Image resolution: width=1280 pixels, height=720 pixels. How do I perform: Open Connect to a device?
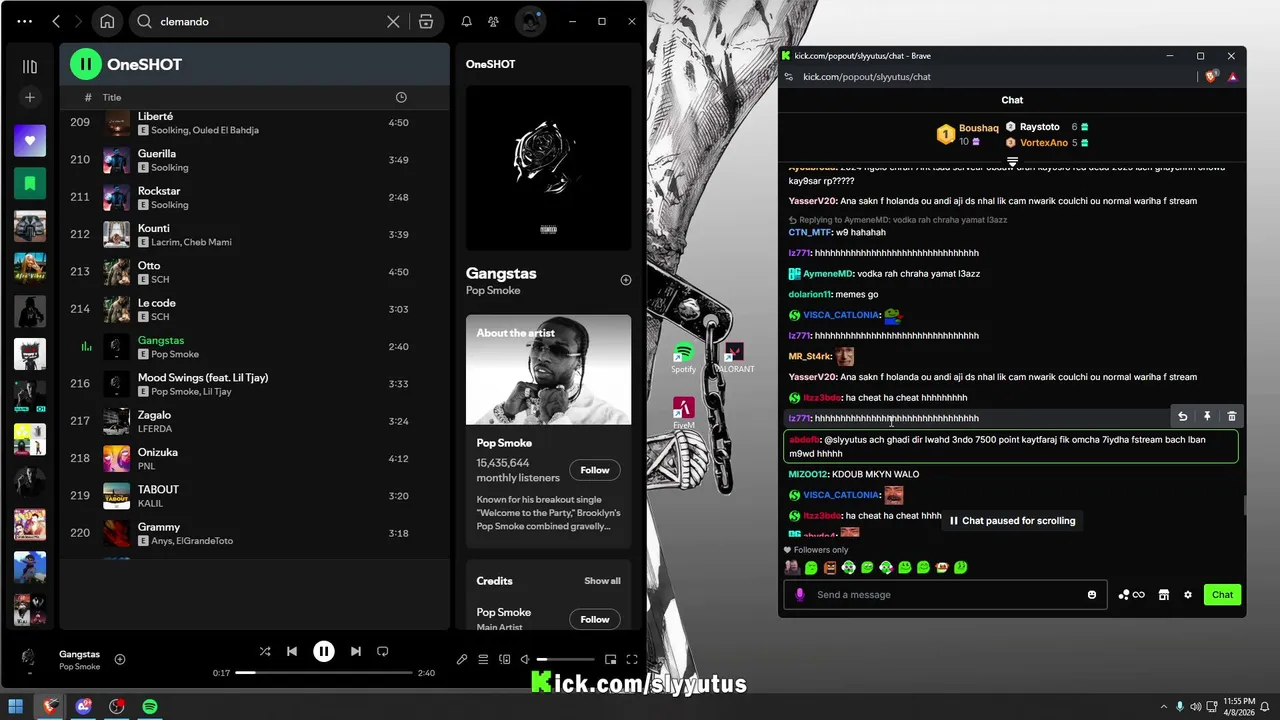505,659
